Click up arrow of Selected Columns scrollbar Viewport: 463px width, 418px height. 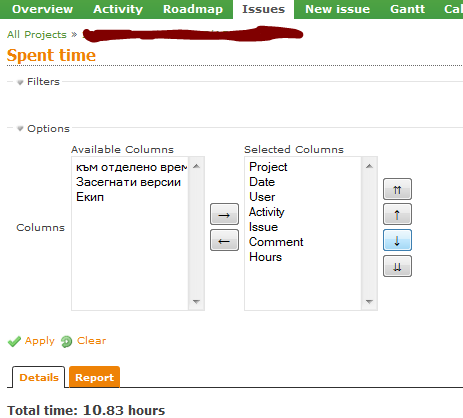[x=369, y=166]
